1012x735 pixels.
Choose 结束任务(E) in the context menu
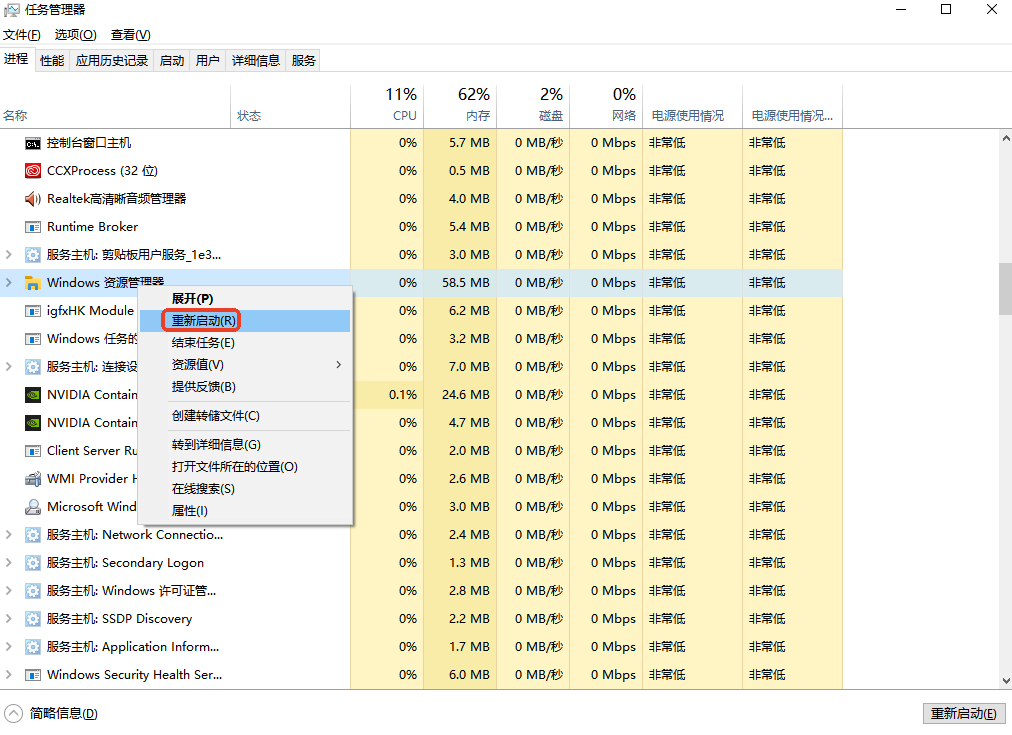coord(245,343)
